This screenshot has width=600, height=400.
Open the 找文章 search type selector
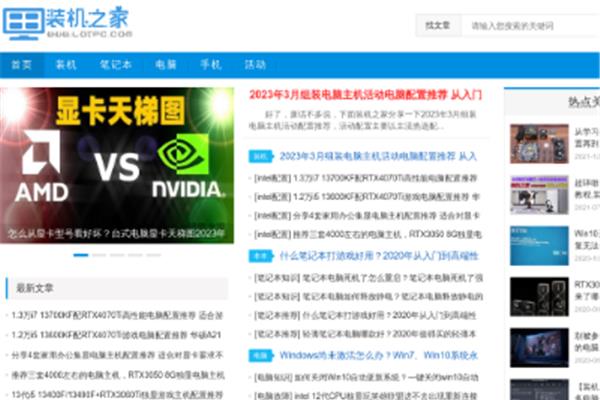(x=438, y=26)
